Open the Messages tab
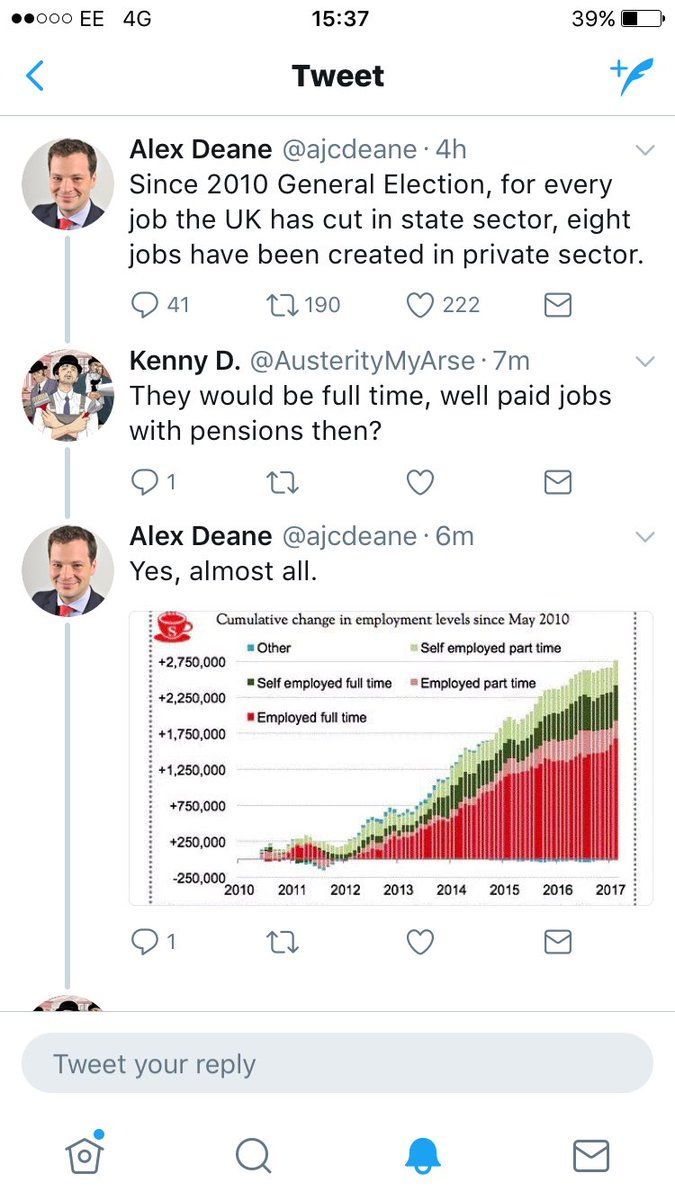675x1200 pixels. pyautogui.click(x=590, y=1156)
